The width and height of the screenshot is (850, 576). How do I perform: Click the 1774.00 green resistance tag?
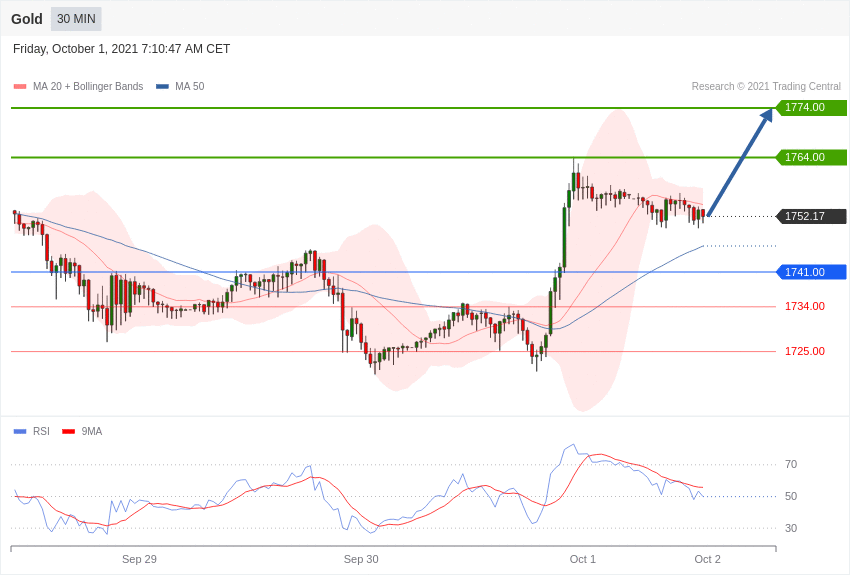click(811, 107)
